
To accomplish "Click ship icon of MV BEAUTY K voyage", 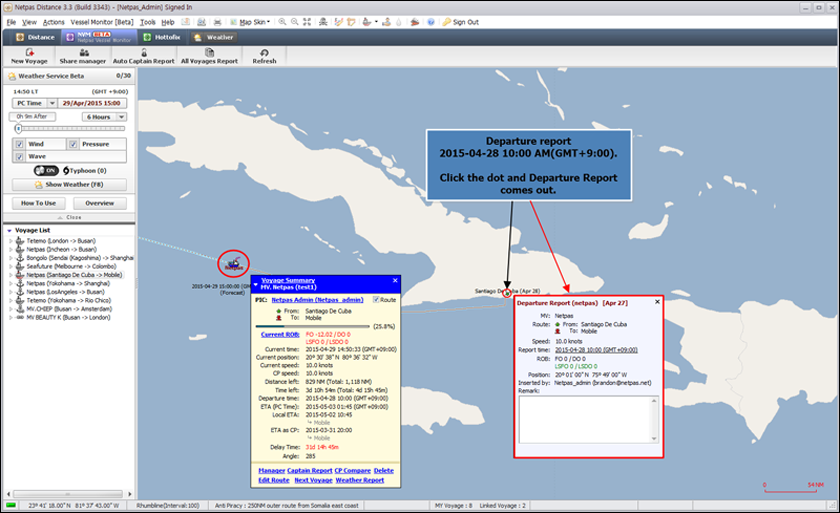I will pos(20,318).
